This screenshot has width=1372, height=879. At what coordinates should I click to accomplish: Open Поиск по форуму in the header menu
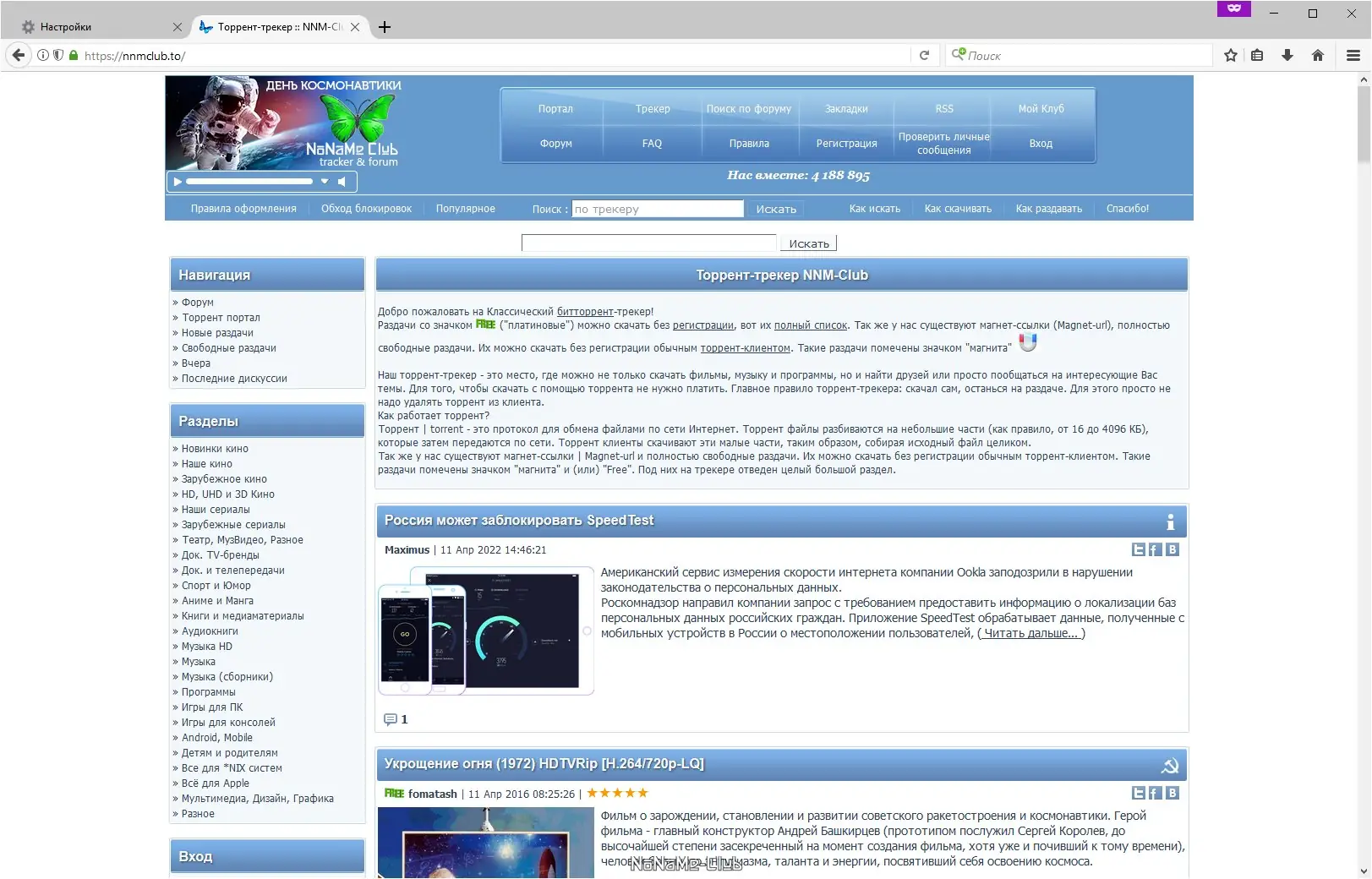pyautogui.click(x=749, y=109)
